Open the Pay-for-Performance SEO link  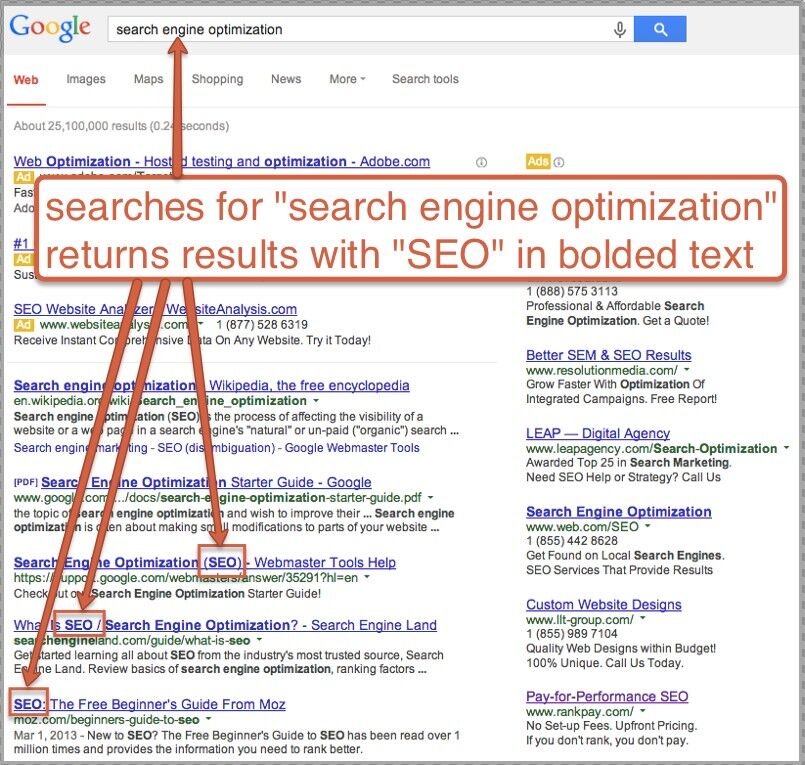click(x=607, y=696)
